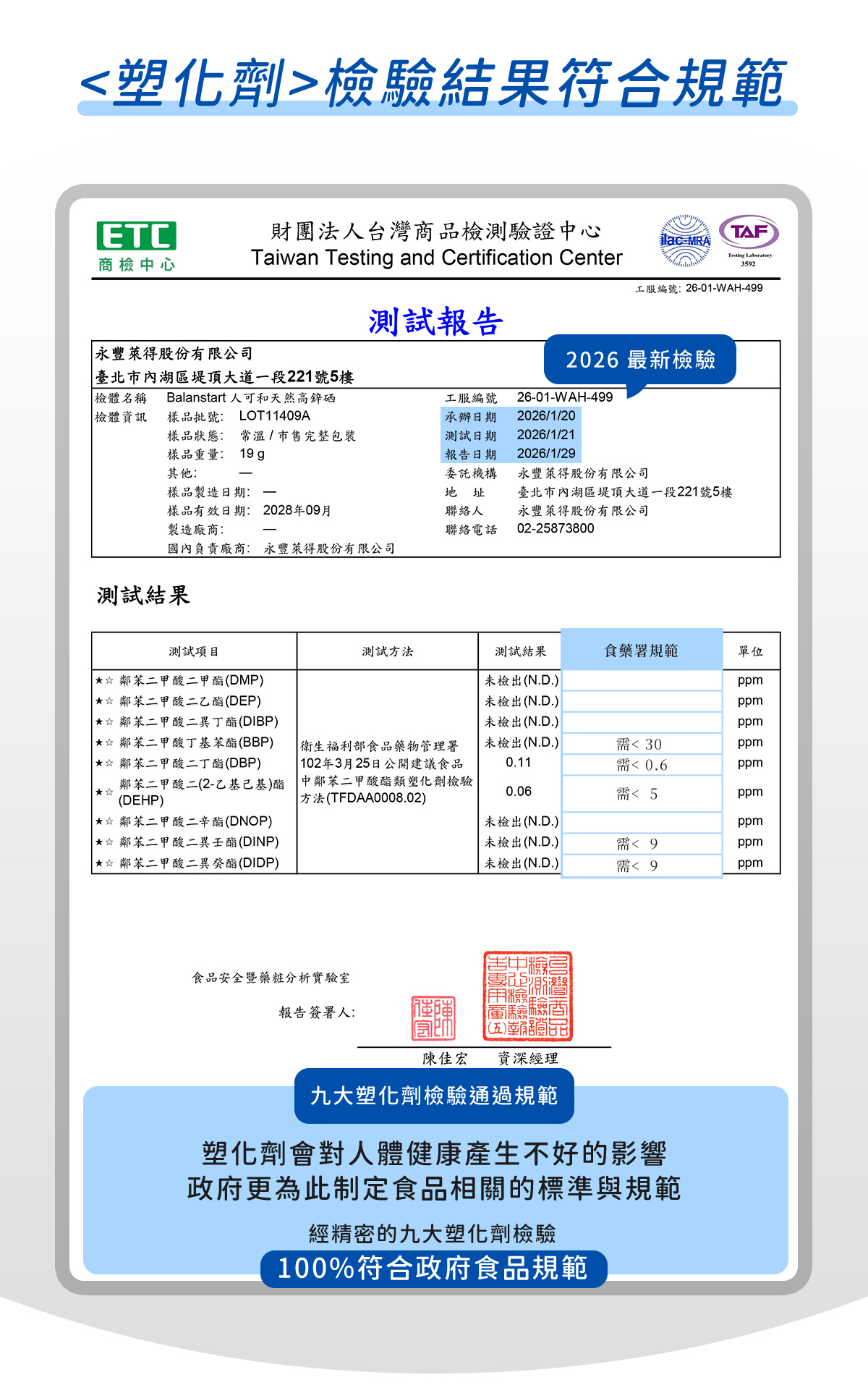Click the ilac-MRA accreditation logo

click(685, 241)
